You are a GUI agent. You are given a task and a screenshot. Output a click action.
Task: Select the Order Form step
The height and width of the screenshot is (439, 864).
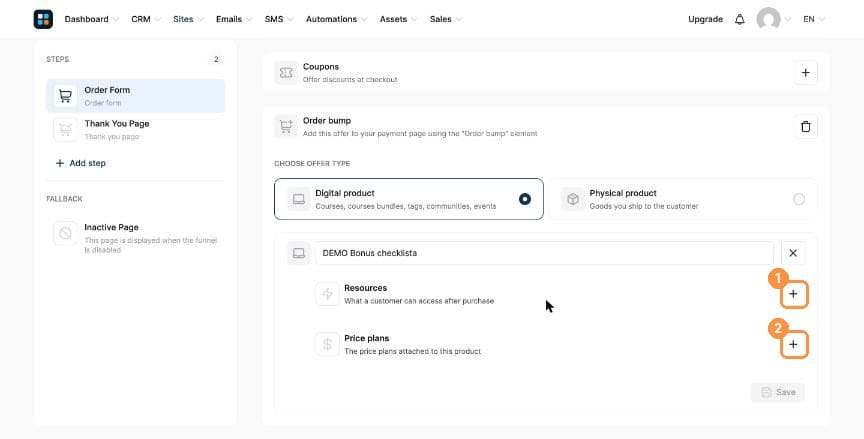click(x=136, y=96)
